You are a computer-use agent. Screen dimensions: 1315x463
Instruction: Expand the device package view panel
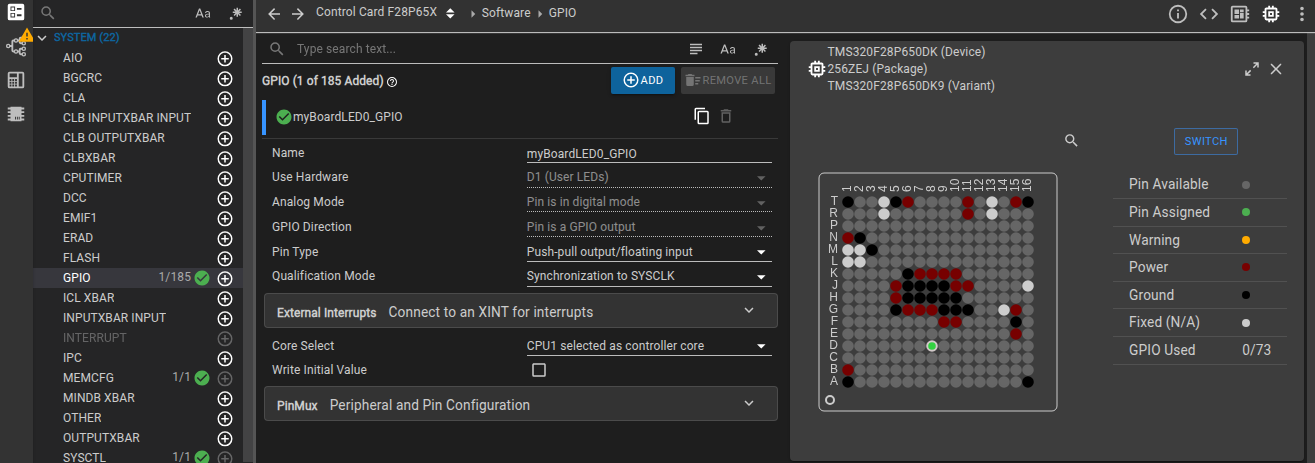(x=1251, y=69)
